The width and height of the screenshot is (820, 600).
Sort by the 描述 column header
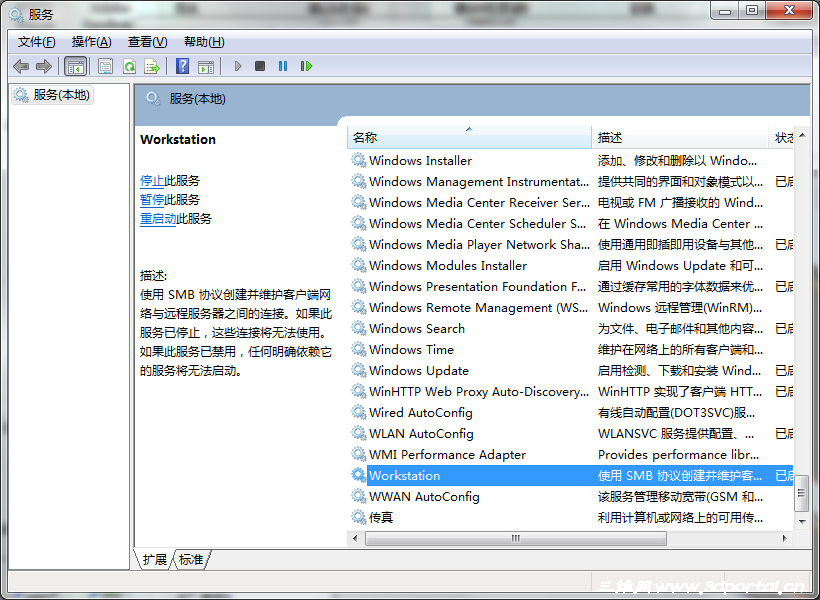pyautogui.click(x=680, y=138)
